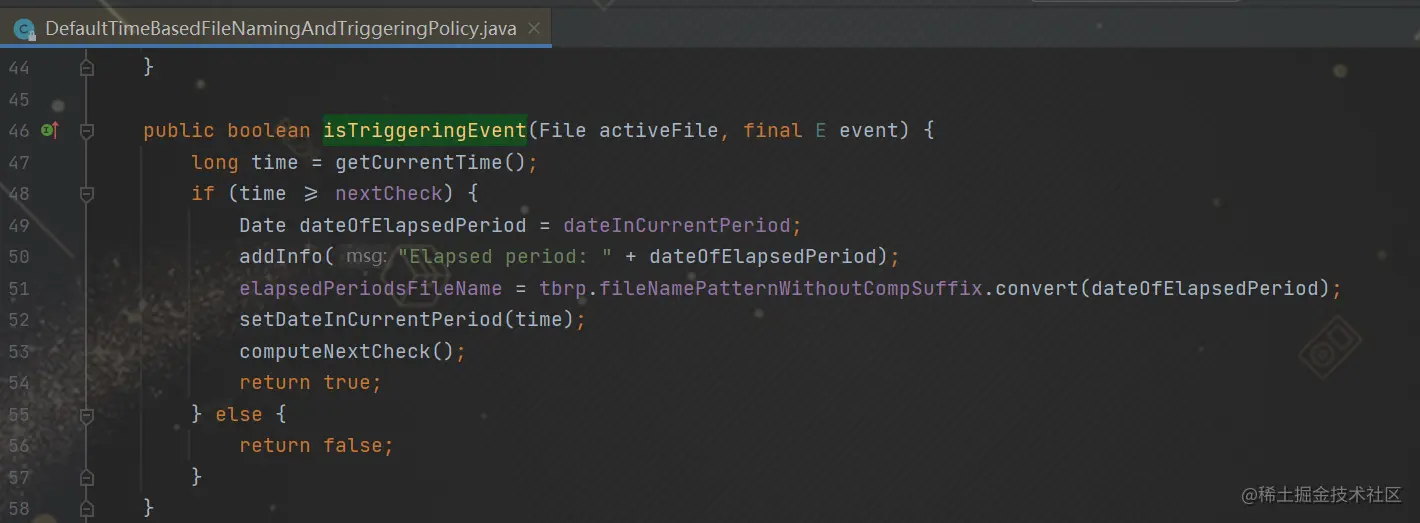Click the return false statement

tap(316, 446)
